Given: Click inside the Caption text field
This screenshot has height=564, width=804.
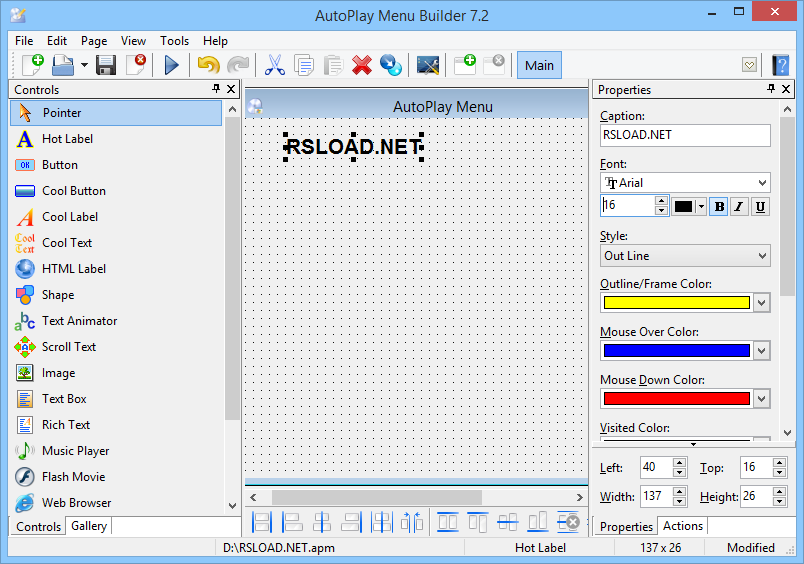Looking at the screenshot, I should [685, 135].
